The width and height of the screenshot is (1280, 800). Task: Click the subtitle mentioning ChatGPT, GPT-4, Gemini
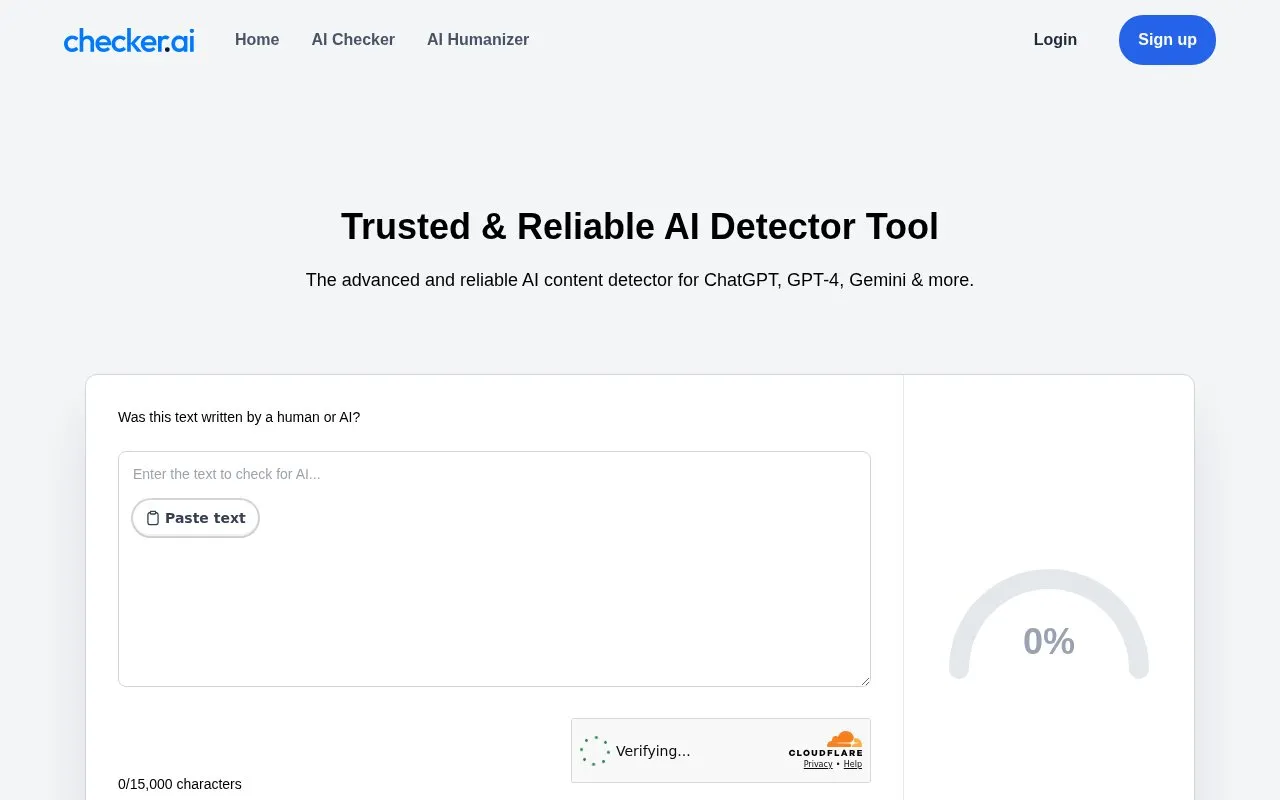pyautogui.click(x=640, y=280)
